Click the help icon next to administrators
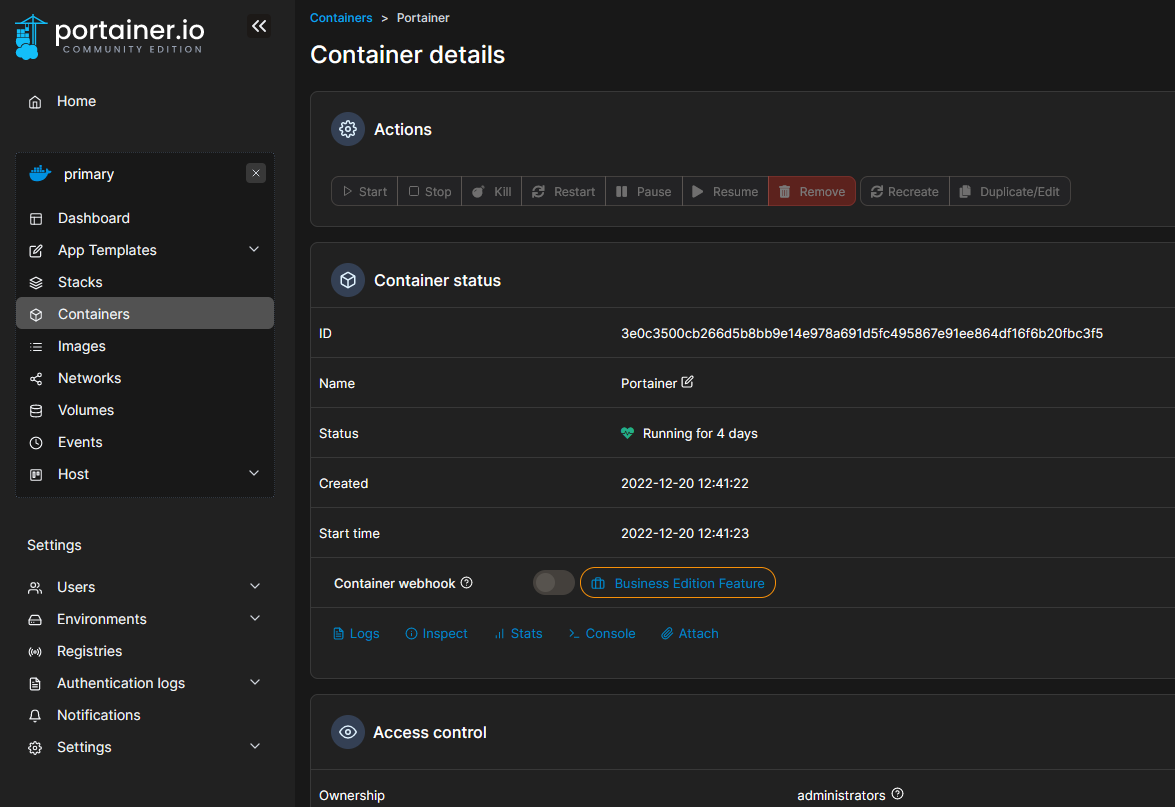 point(897,794)
